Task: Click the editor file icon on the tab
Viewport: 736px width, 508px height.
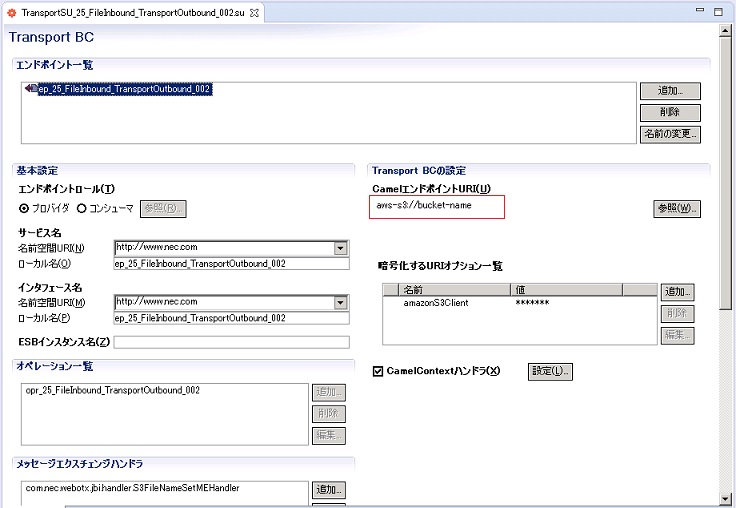Action: coord(11,12)
